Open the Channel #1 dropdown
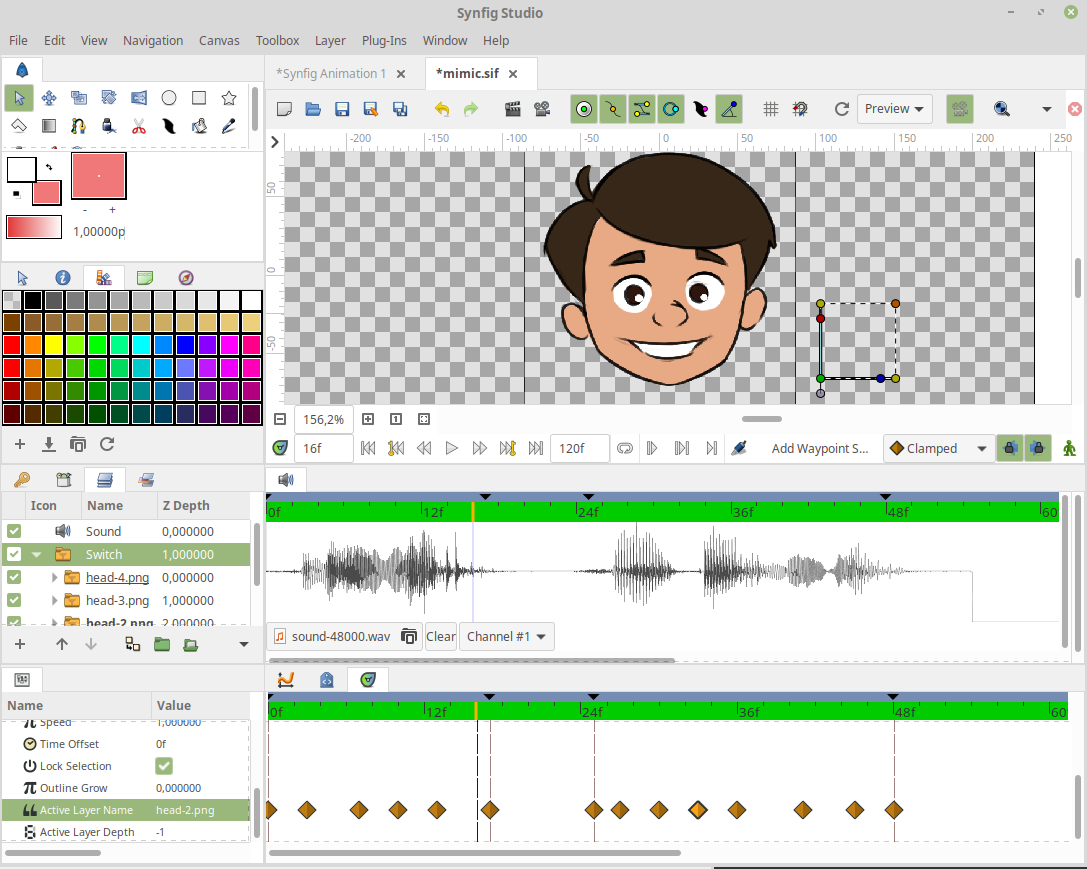 [x=506, y=636]
